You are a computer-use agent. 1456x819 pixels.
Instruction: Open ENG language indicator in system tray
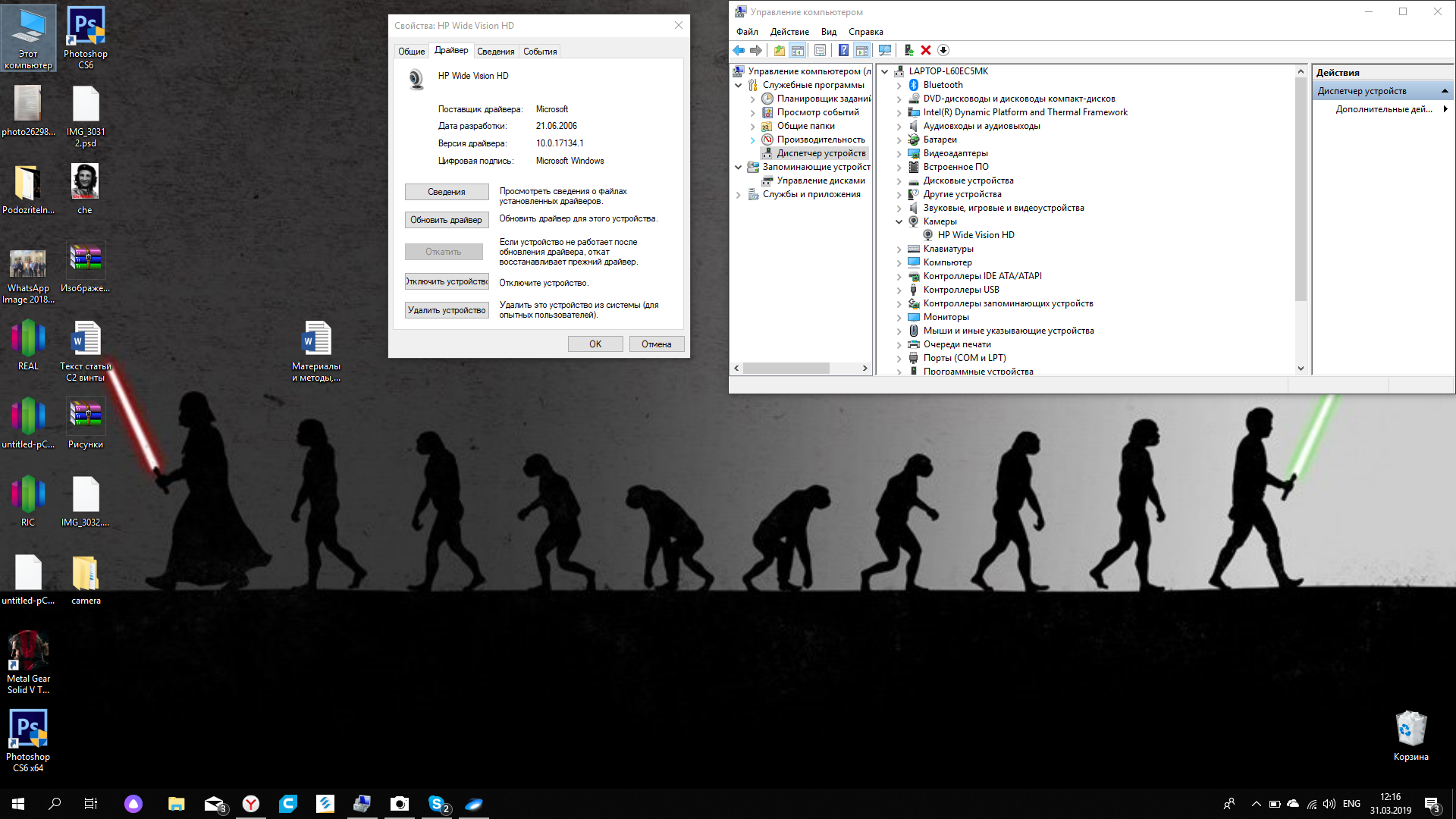[1351, 804]
